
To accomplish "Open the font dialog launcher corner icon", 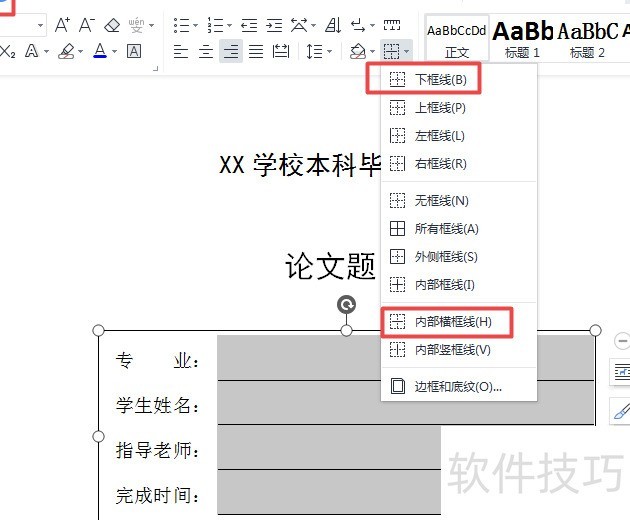I will coord(155,69).
